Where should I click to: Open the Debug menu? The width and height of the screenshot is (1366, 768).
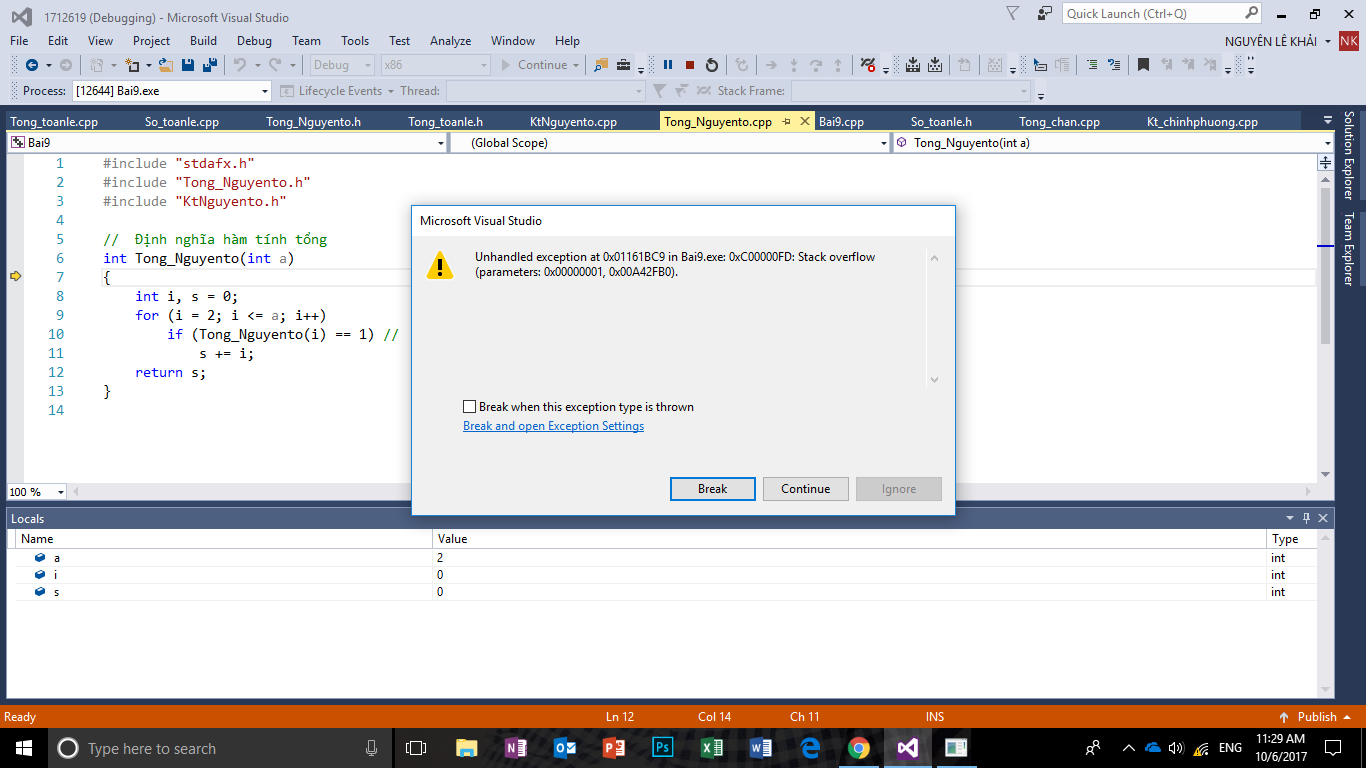tap(254, 41)
